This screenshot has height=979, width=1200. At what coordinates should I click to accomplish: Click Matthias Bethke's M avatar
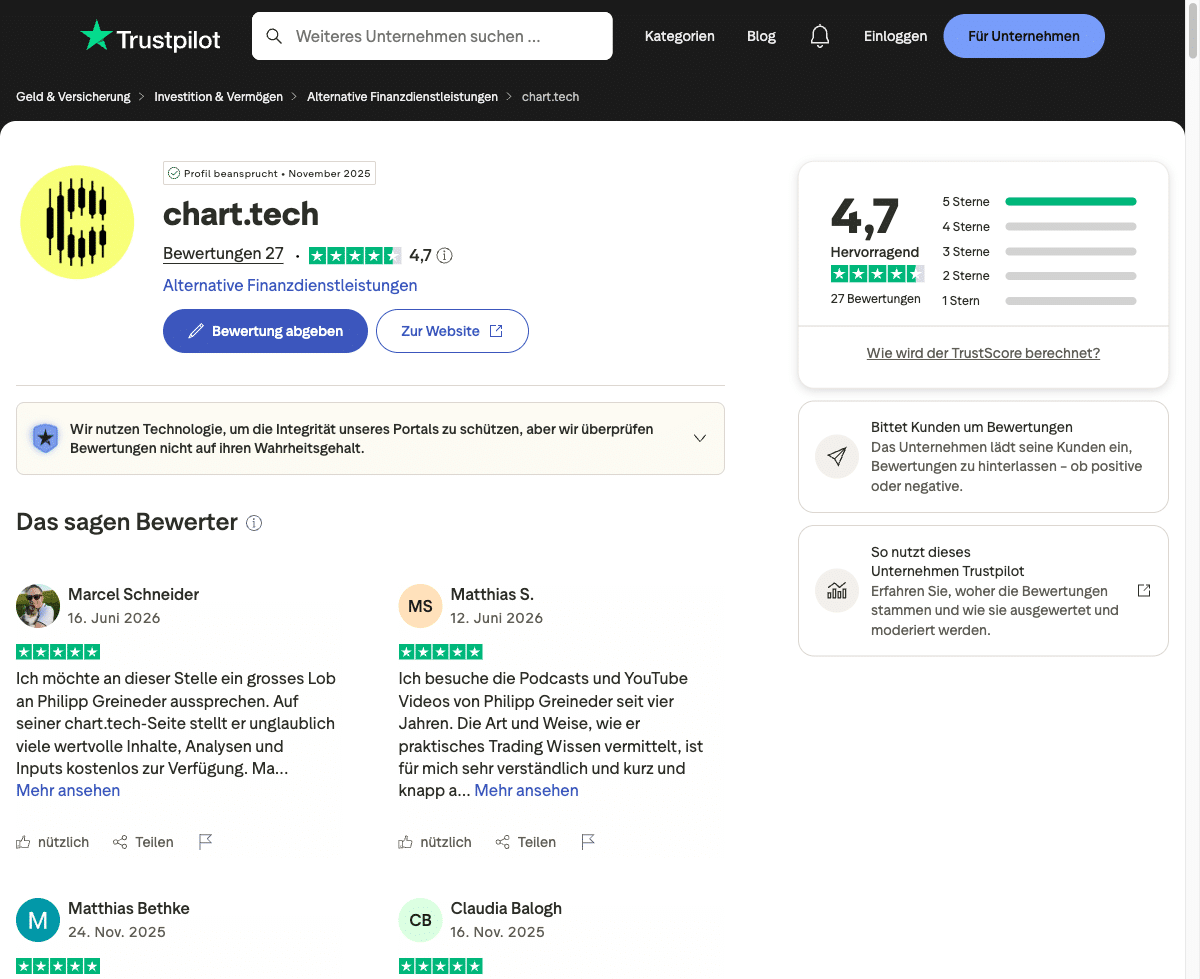(38, 920)
